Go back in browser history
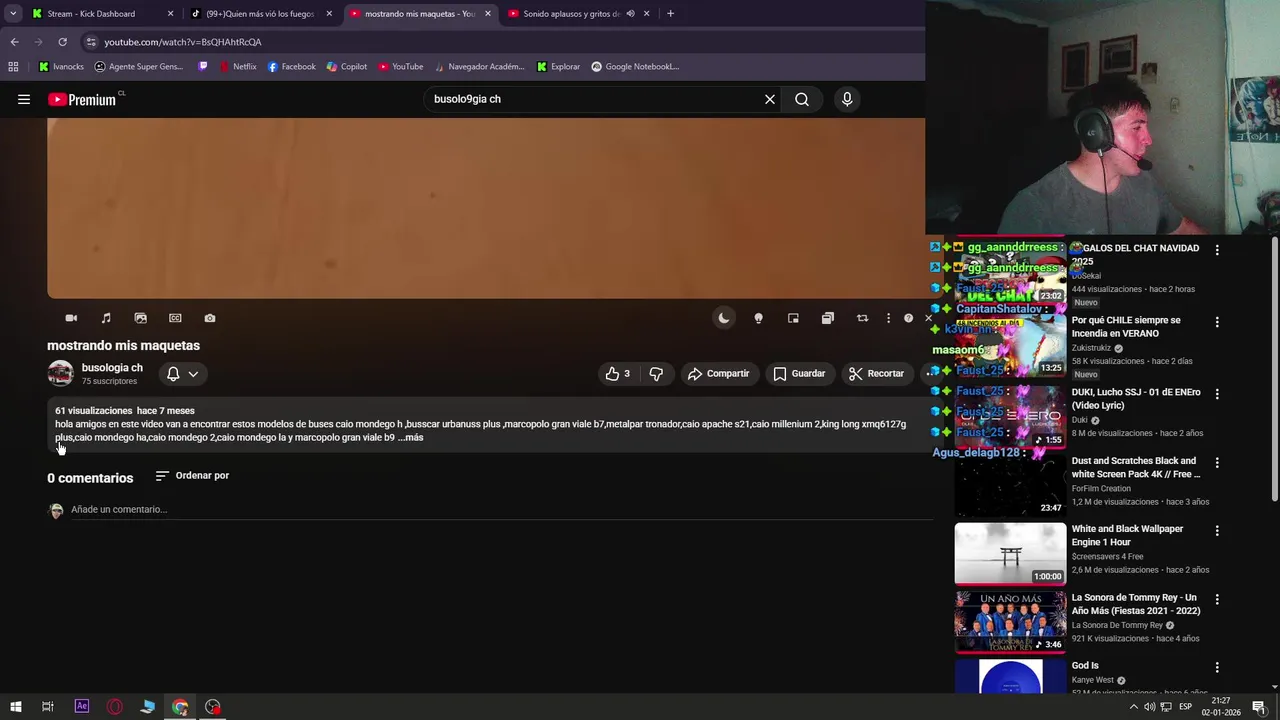The width and height of the screenshot is (1280, 720). [x=14, y=42]
